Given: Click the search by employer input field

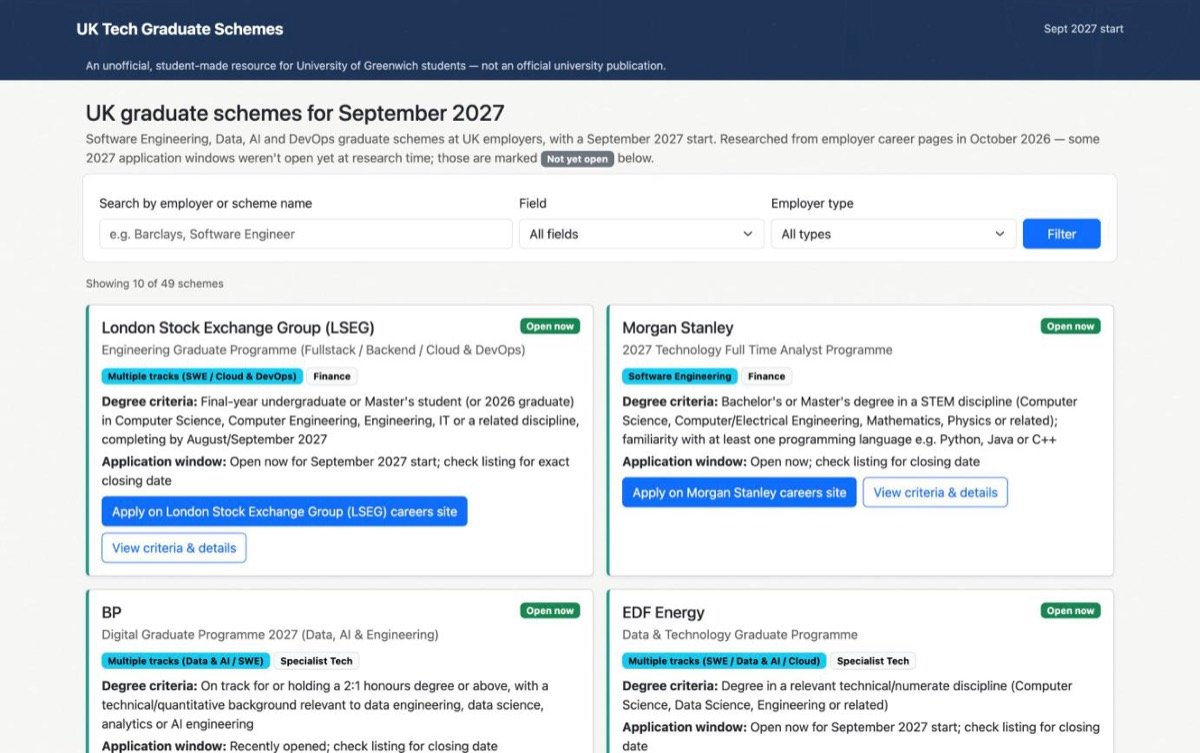Looking at the screenshot, I should click(x=306, y=234).
